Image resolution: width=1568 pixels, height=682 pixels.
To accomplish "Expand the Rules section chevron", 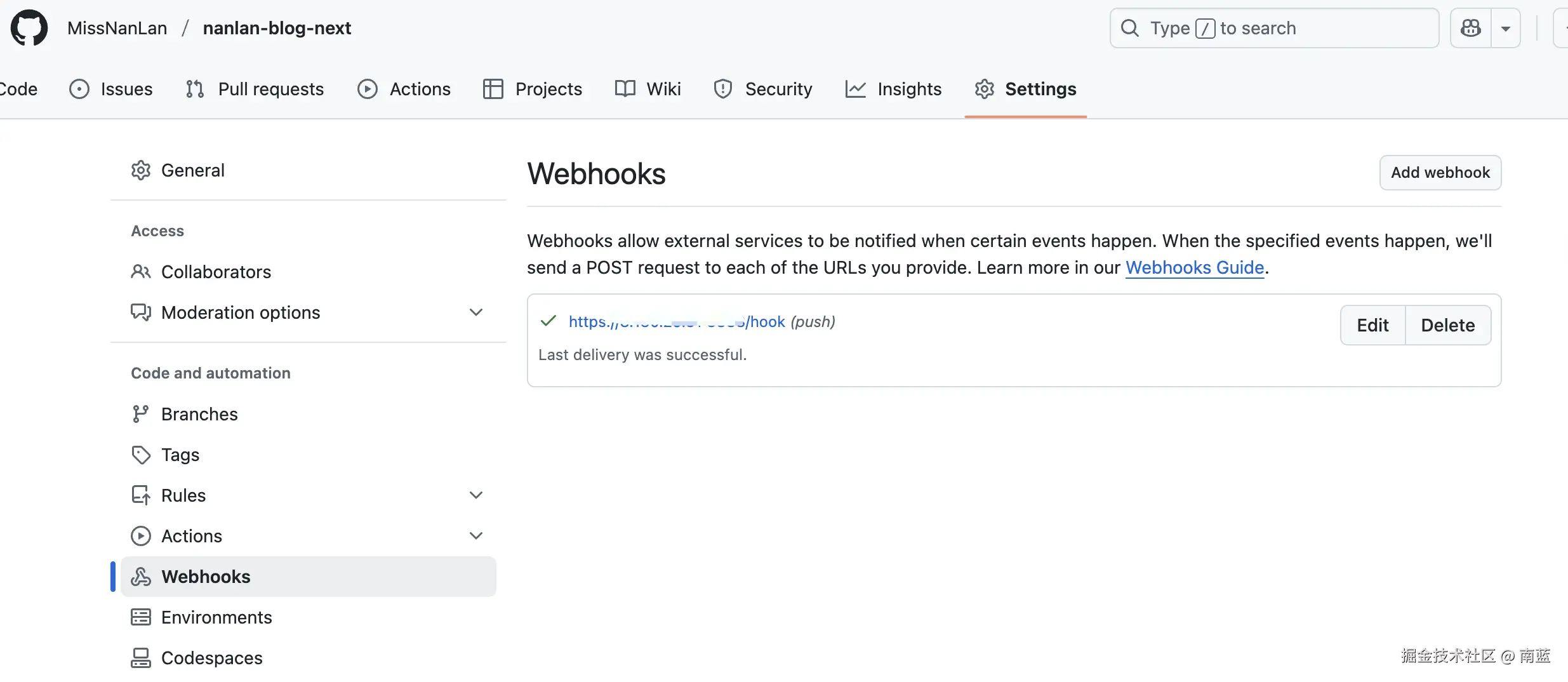I will [x=476, y=495].
